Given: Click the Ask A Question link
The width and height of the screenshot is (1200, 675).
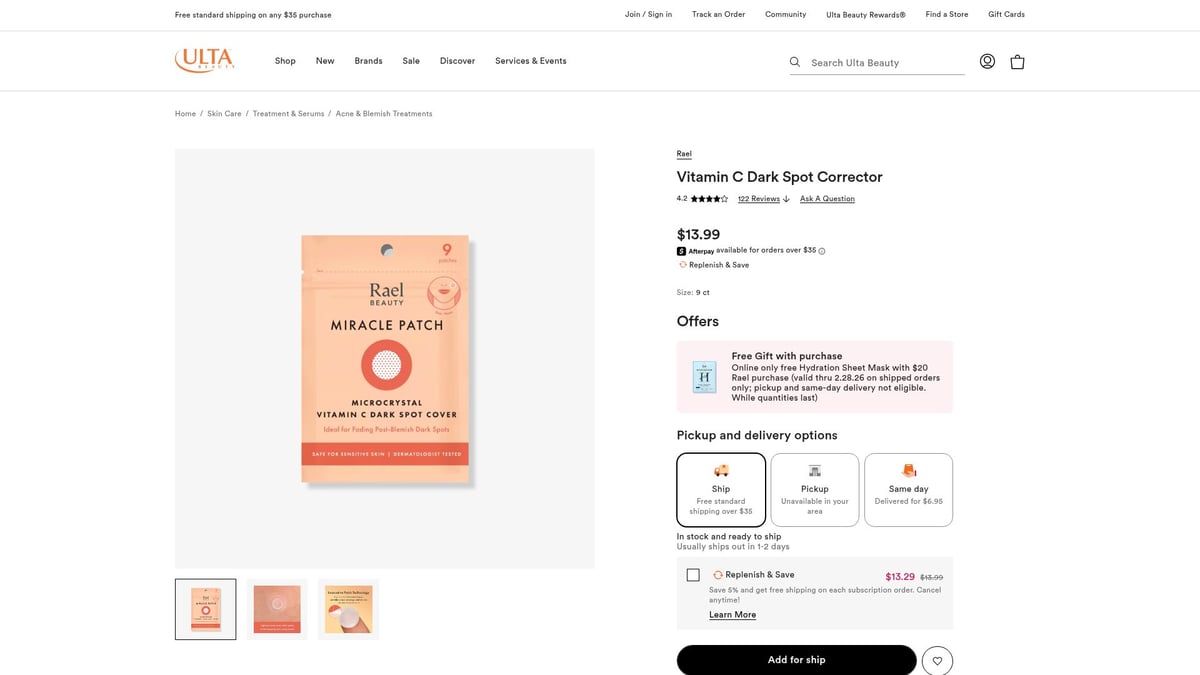Looking at the screenshot, I should click(x=827, y=198).
